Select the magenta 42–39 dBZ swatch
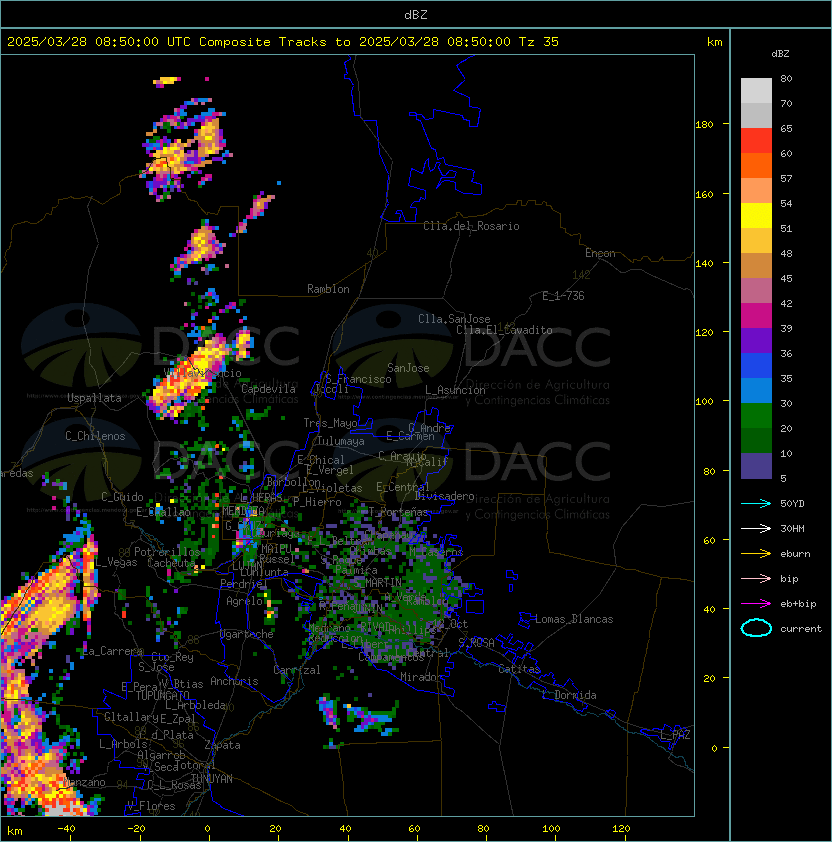 coord(756,315)
